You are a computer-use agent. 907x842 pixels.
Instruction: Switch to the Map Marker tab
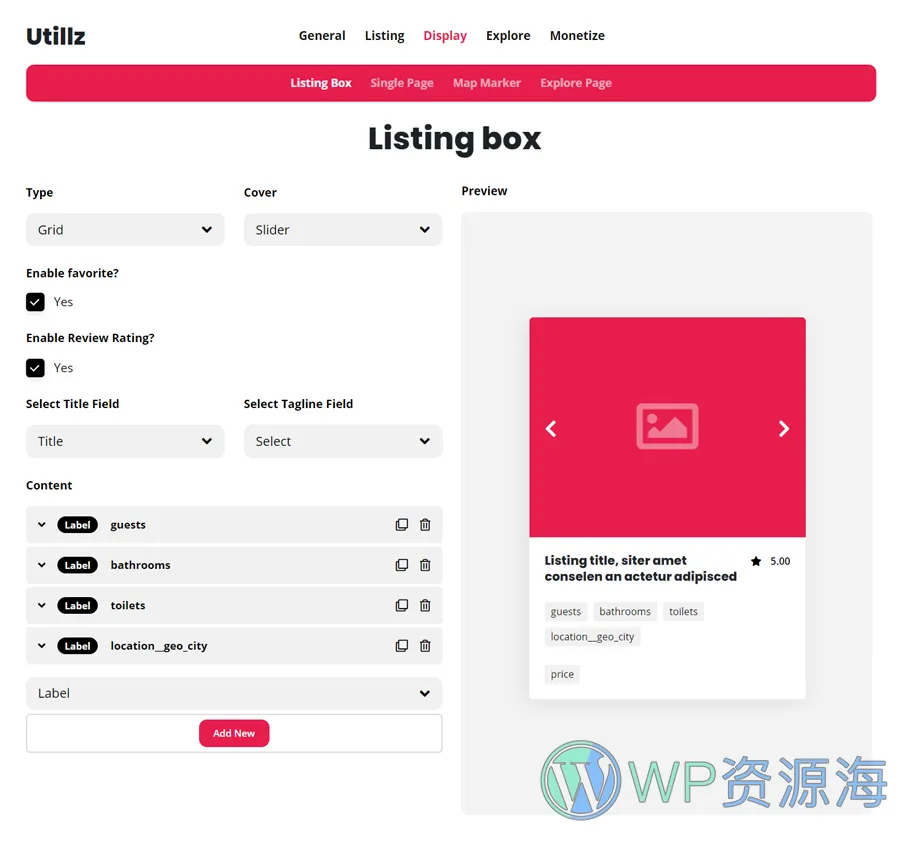coord(487,83)
